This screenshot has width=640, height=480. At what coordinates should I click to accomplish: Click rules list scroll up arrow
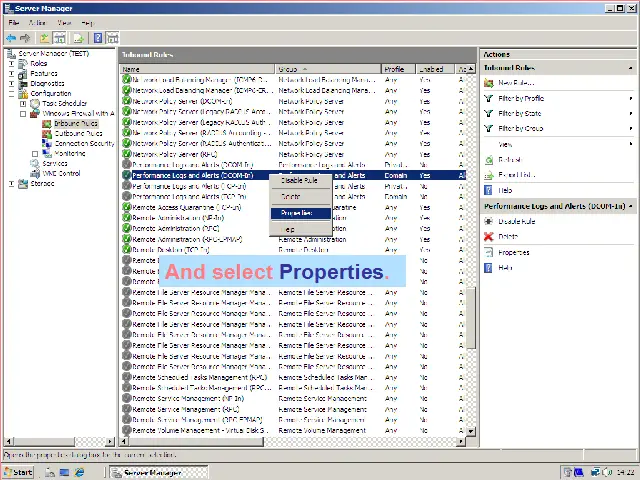[x=471, y=69]
